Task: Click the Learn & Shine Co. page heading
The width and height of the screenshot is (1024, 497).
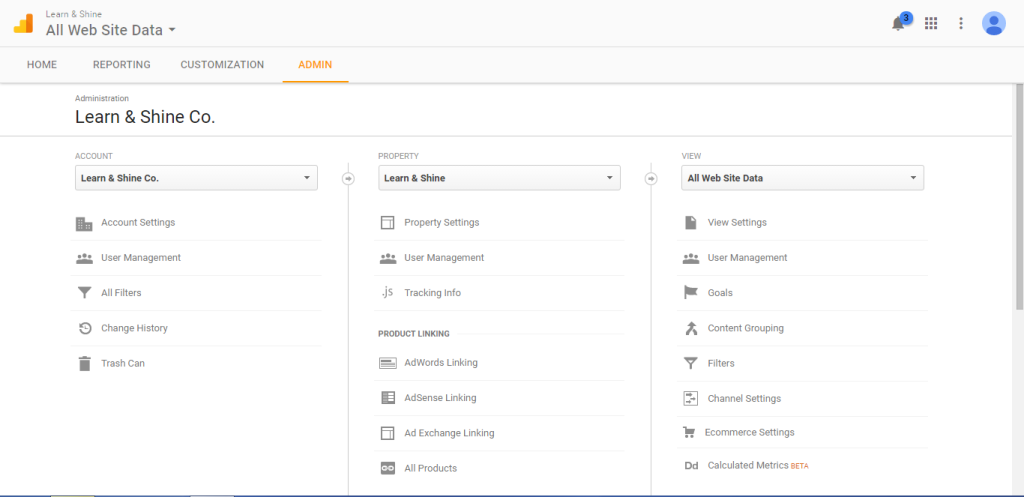Action: point(145,118)
